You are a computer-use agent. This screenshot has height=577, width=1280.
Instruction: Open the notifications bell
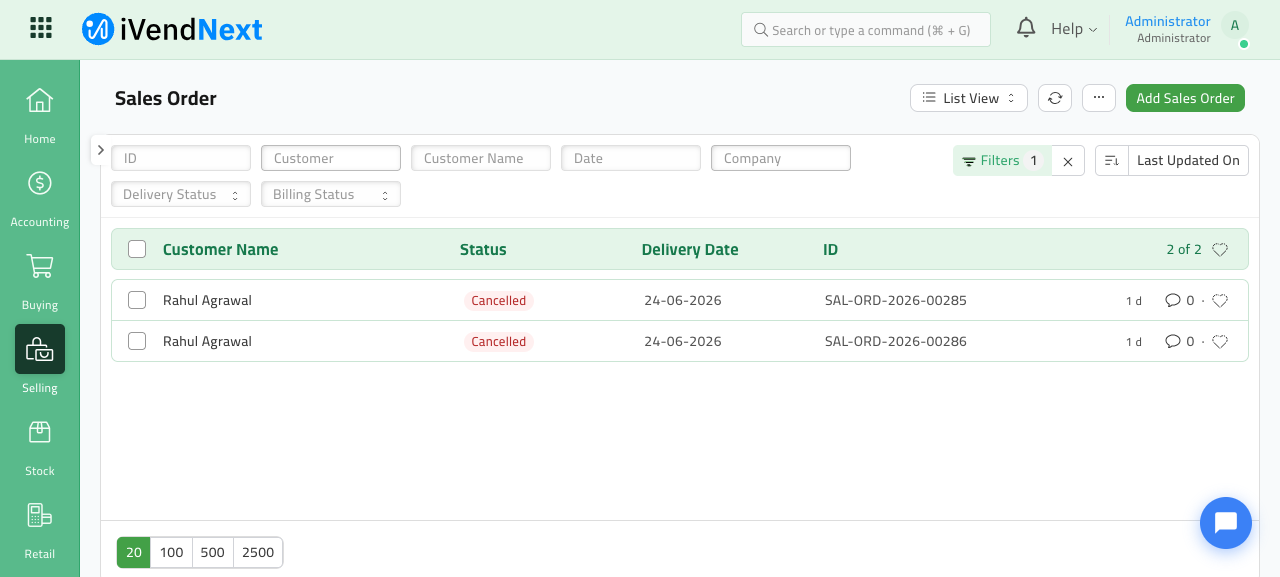point(1026,28)
